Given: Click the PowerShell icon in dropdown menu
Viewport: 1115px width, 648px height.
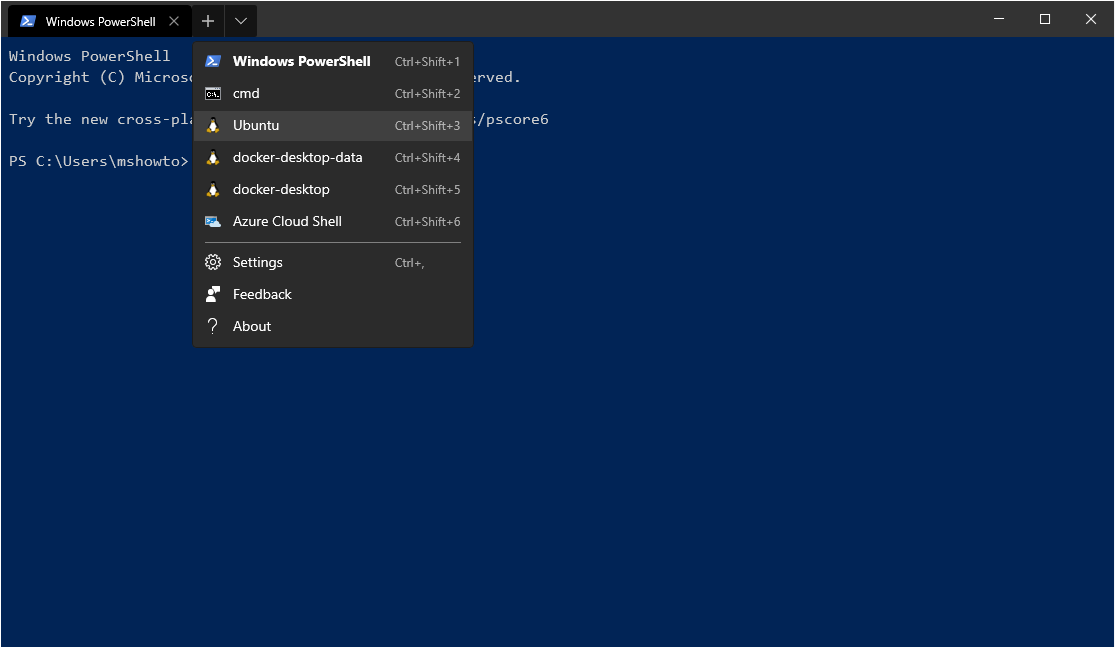Looking at the screenshot, I should tap(213, 61).
